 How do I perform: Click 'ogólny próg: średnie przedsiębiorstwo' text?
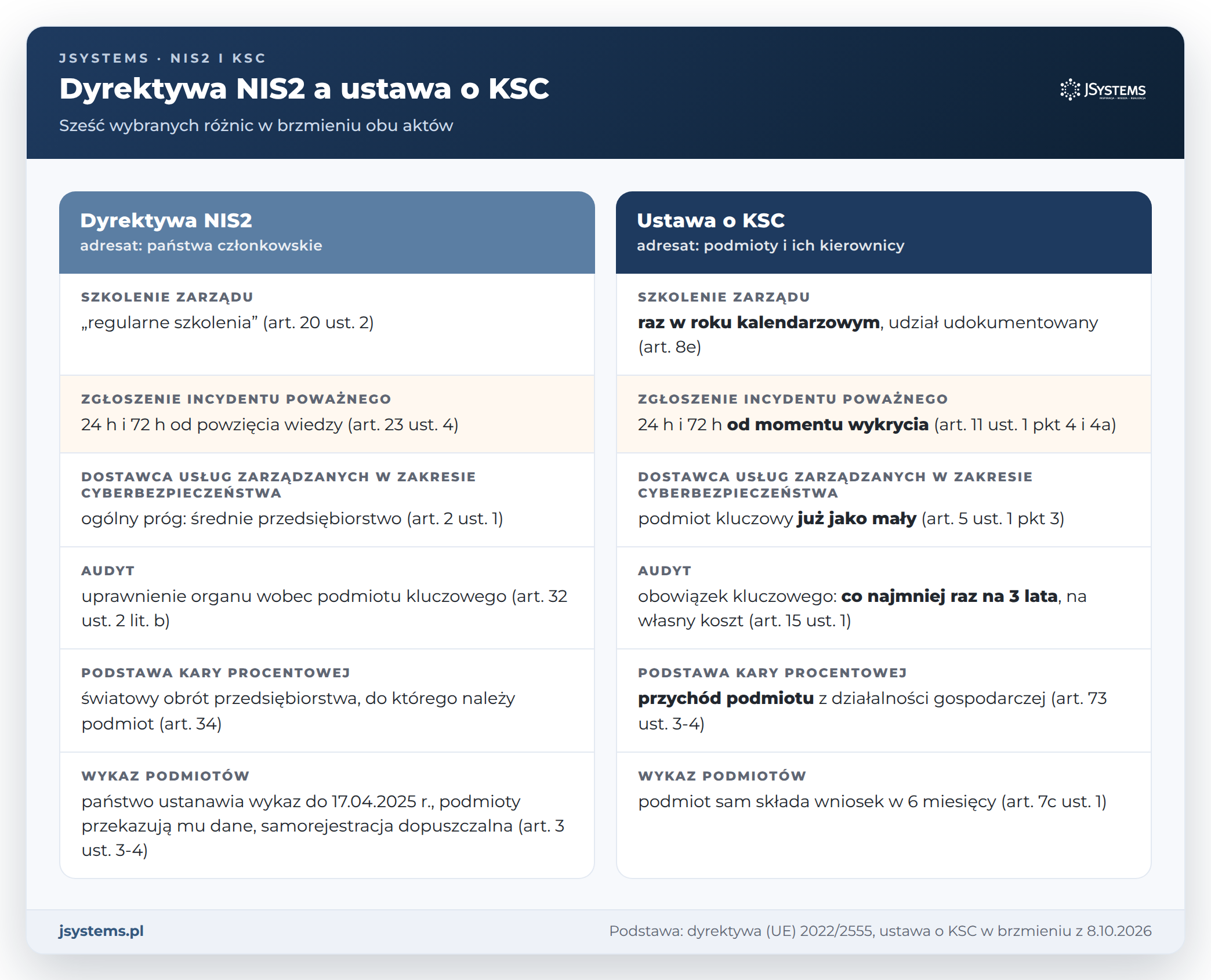(x=241, y=518)
